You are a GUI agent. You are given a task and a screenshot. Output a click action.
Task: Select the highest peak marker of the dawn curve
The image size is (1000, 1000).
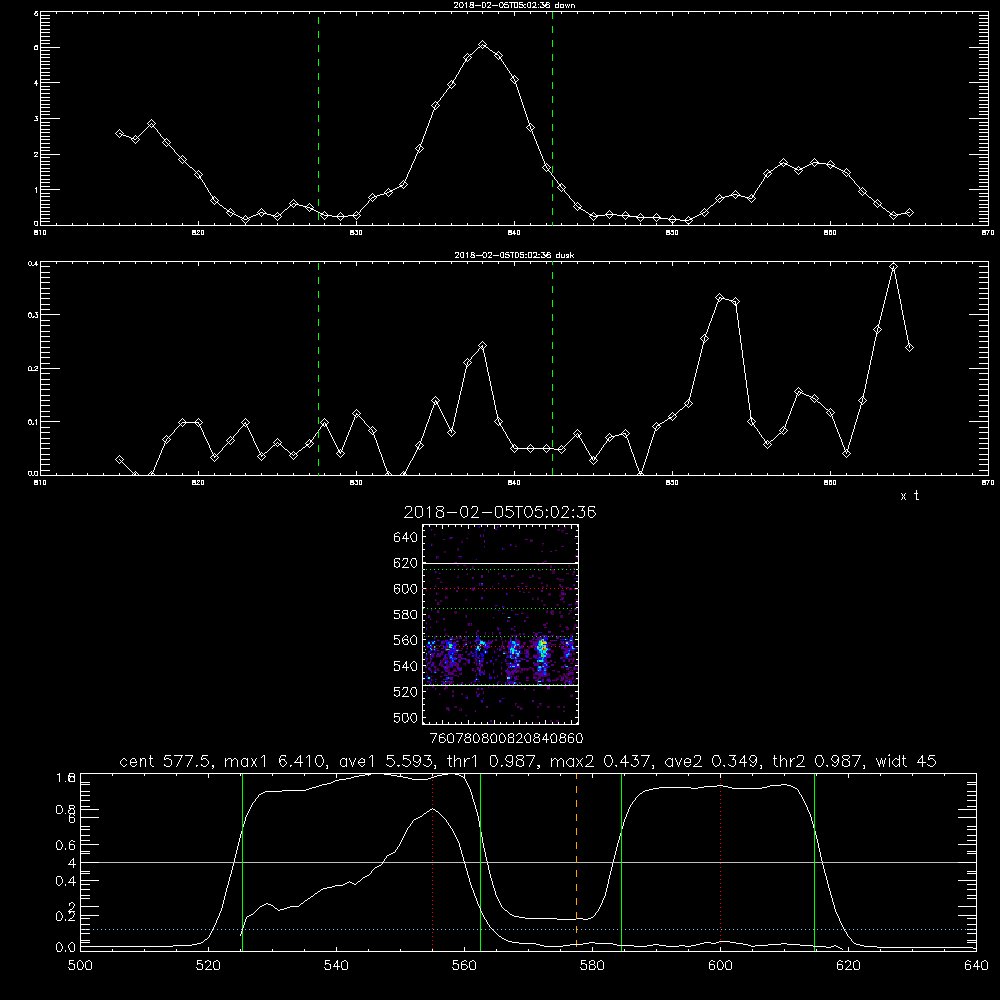tap(483, 45)
